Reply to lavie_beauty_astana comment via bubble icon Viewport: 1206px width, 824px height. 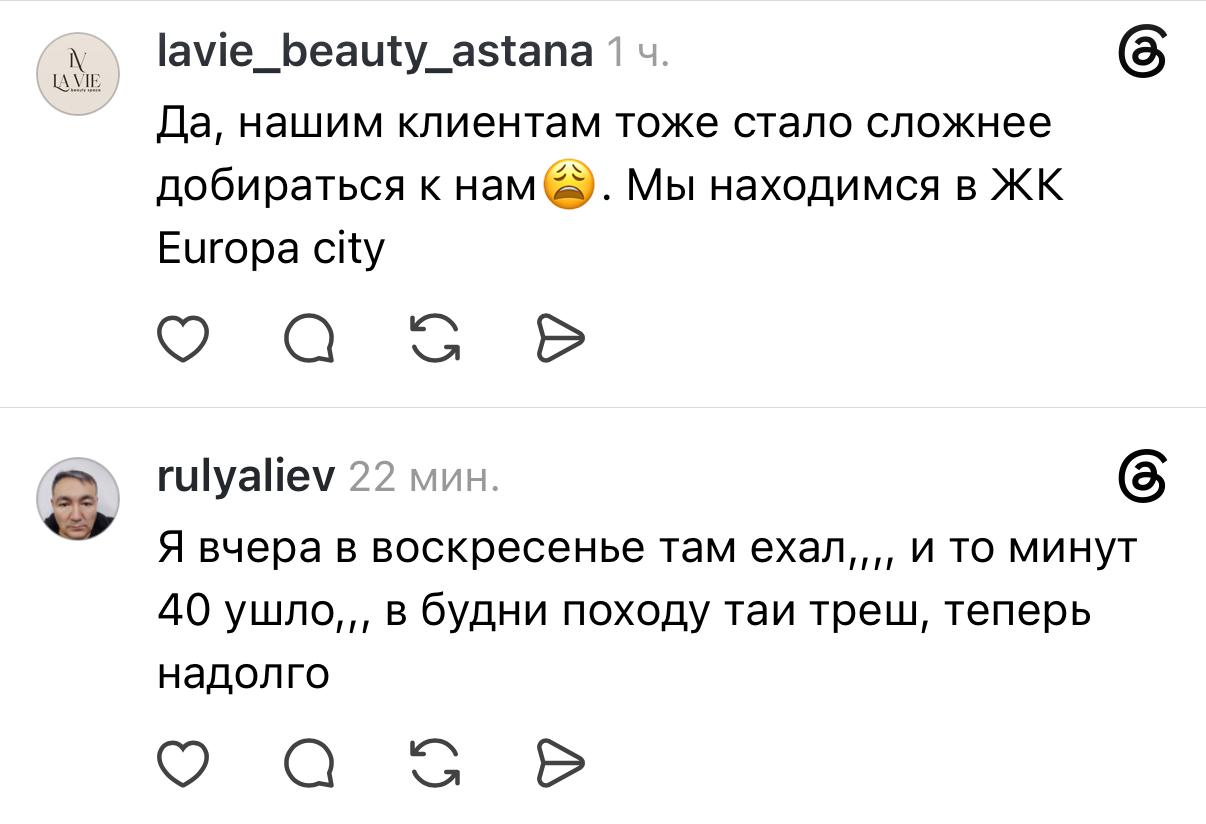point(309,342)
